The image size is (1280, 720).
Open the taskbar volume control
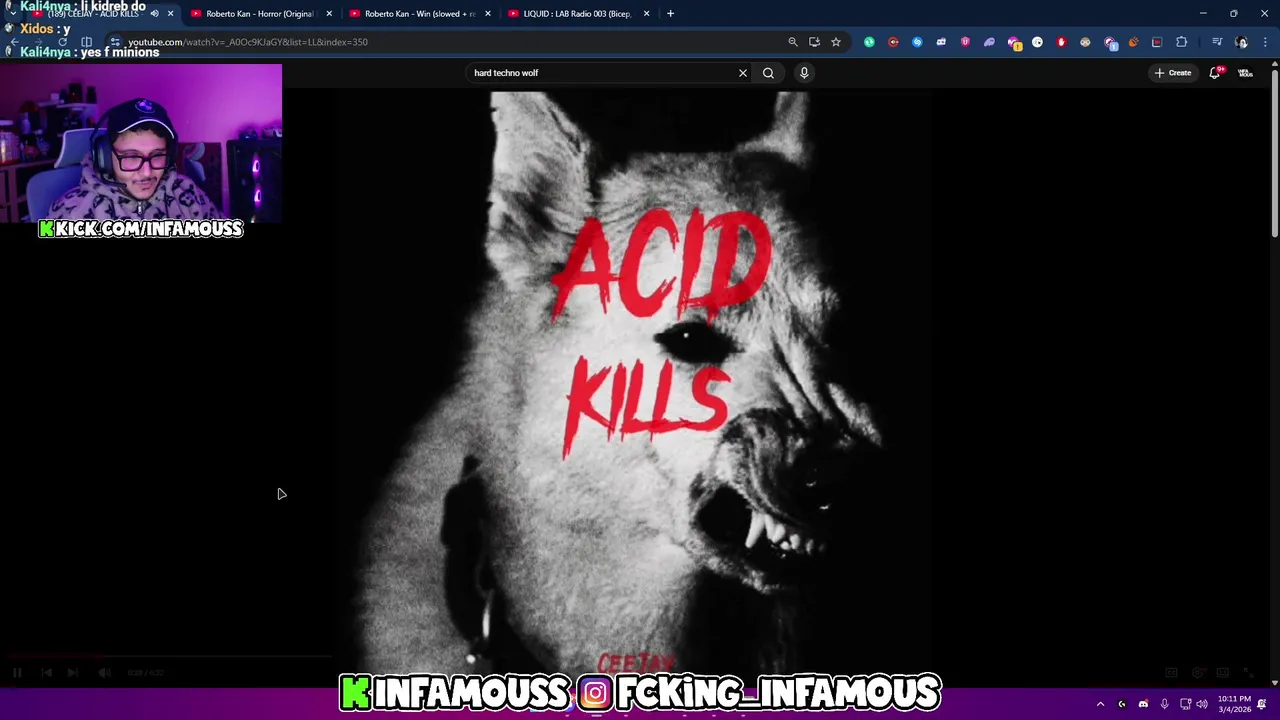[x=1202, y=704]
